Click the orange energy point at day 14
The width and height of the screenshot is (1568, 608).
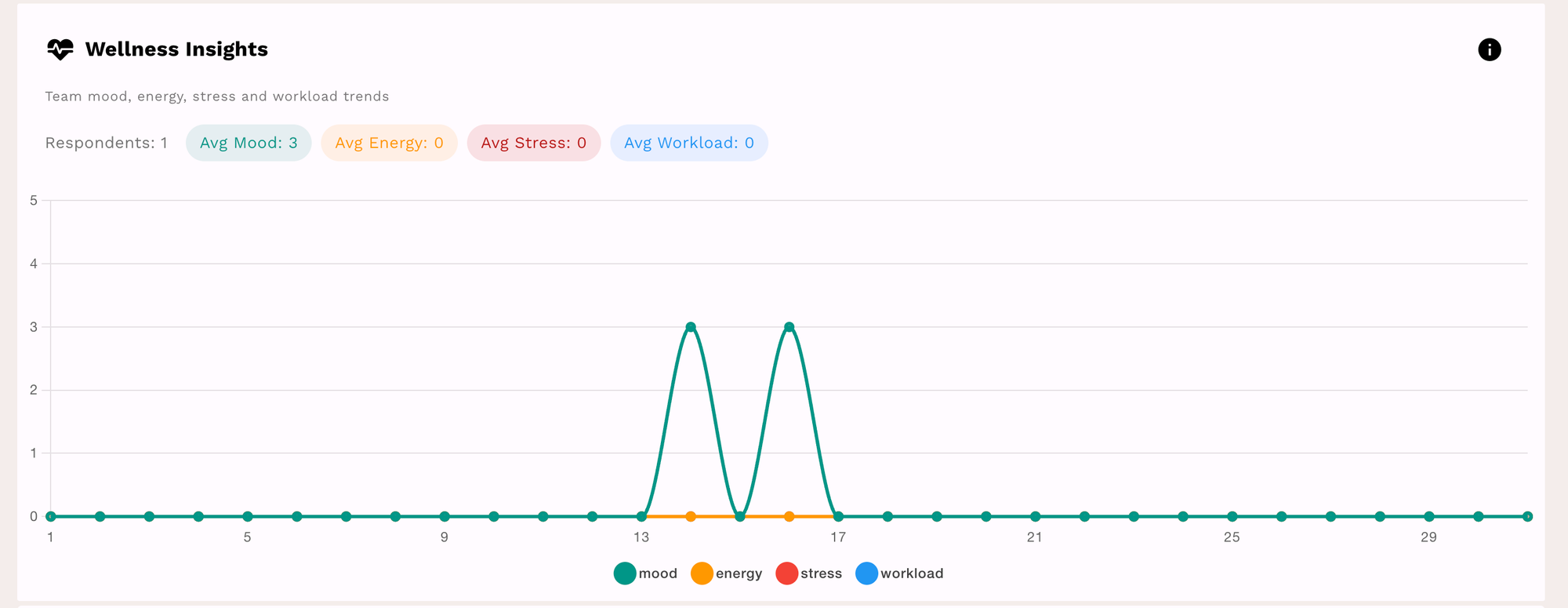pyautogui.click(x=691, y=516)
